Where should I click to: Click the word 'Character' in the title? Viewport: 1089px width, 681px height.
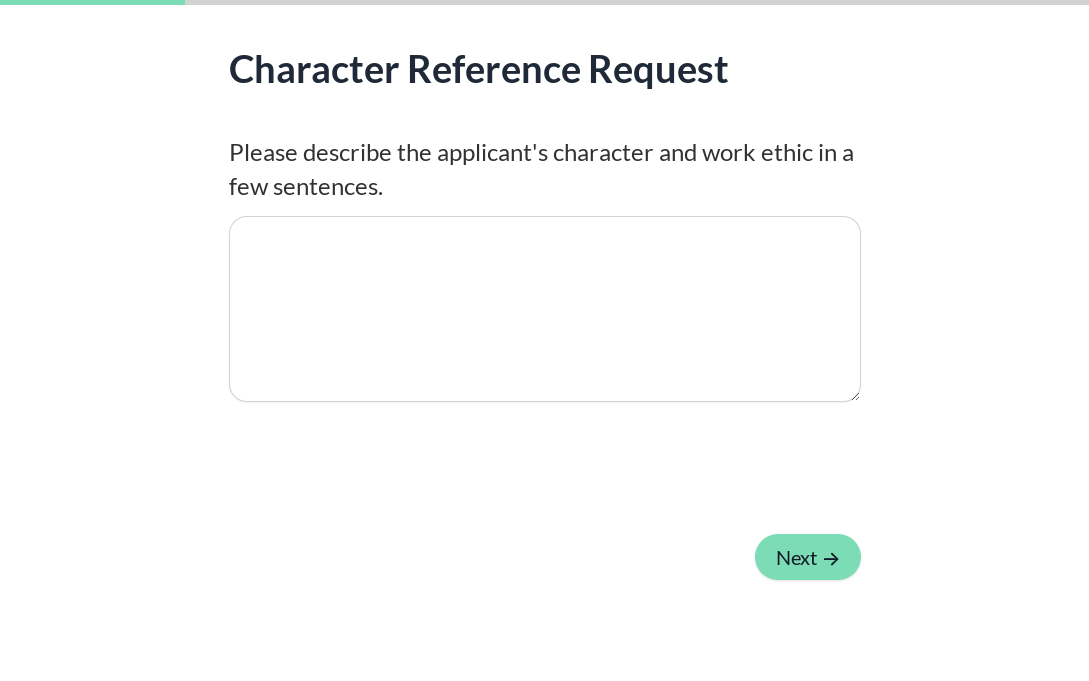pos(314,69)
